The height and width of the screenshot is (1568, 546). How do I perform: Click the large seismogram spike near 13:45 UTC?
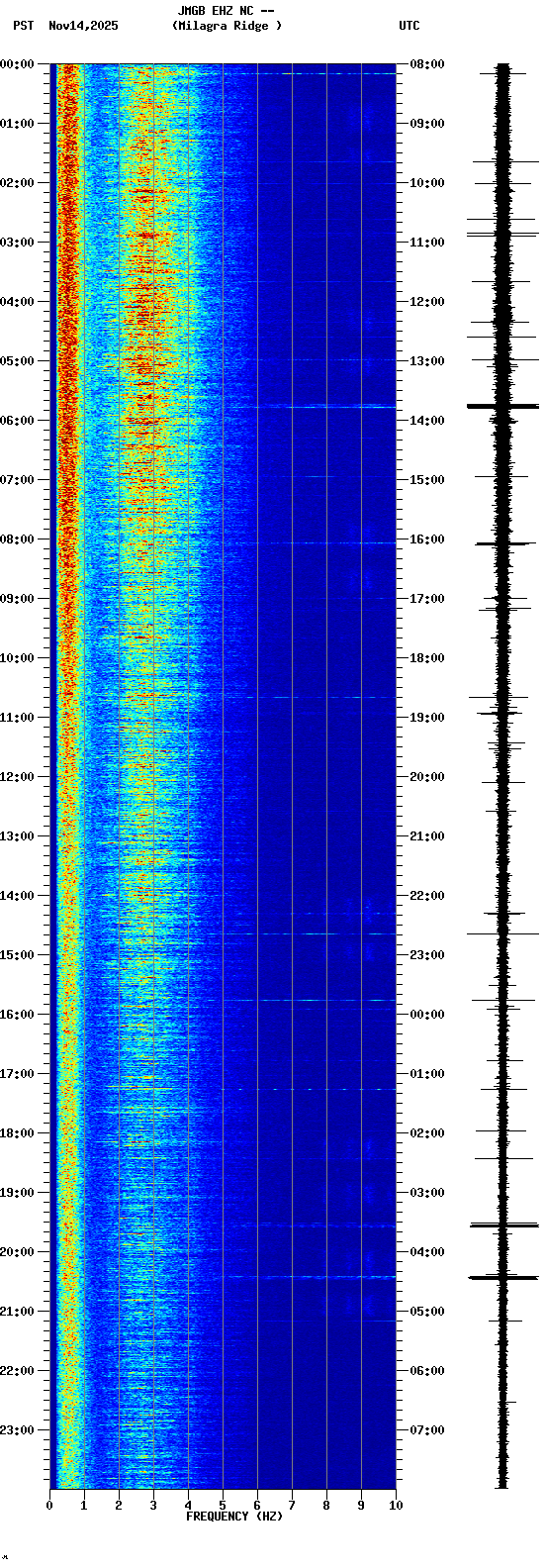coord(502,406)
